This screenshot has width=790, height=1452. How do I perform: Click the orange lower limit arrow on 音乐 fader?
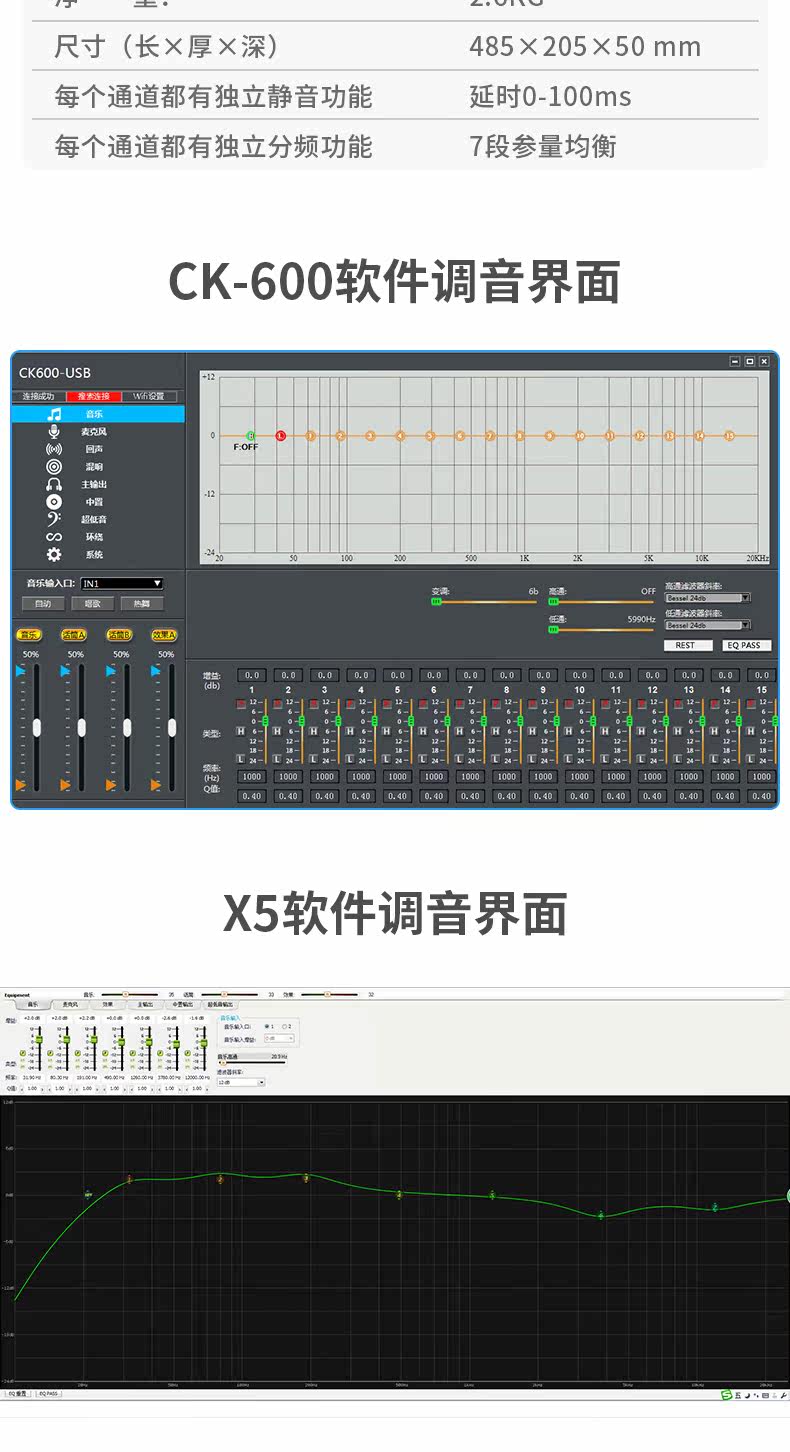[20, 785]
